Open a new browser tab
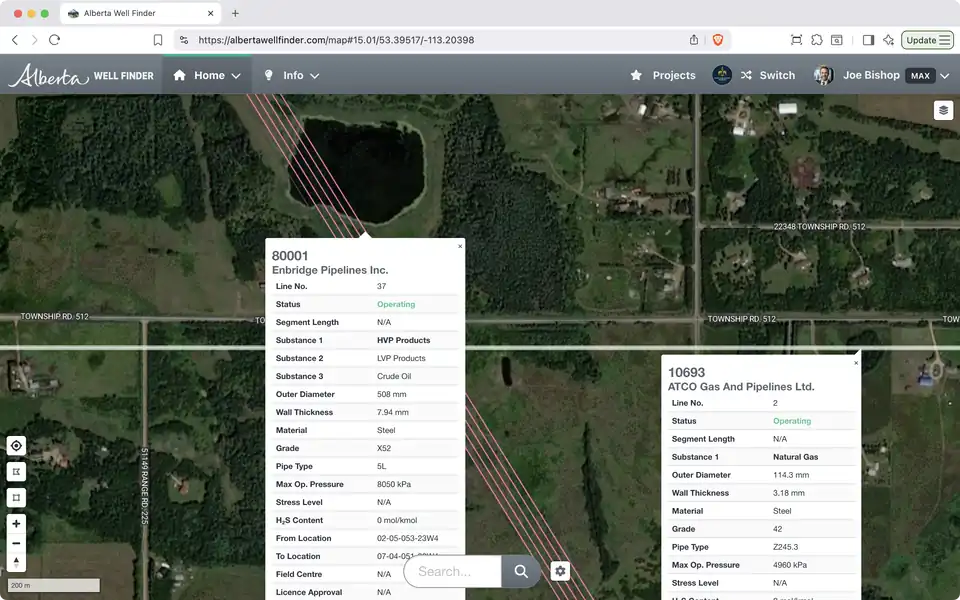The height and width of the screenshot is (600, 960). tap(235, 13)
